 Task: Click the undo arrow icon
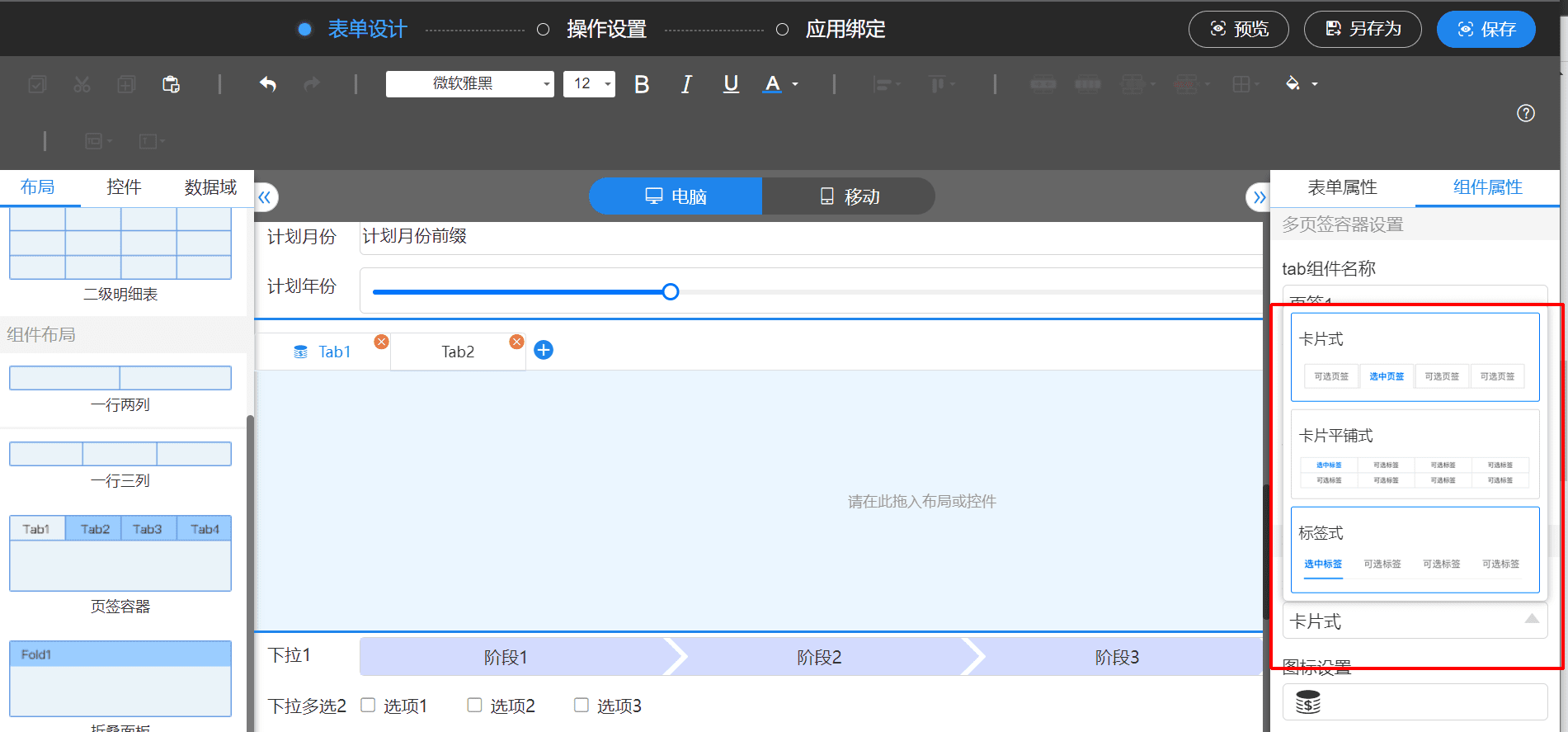coord(267,84)
